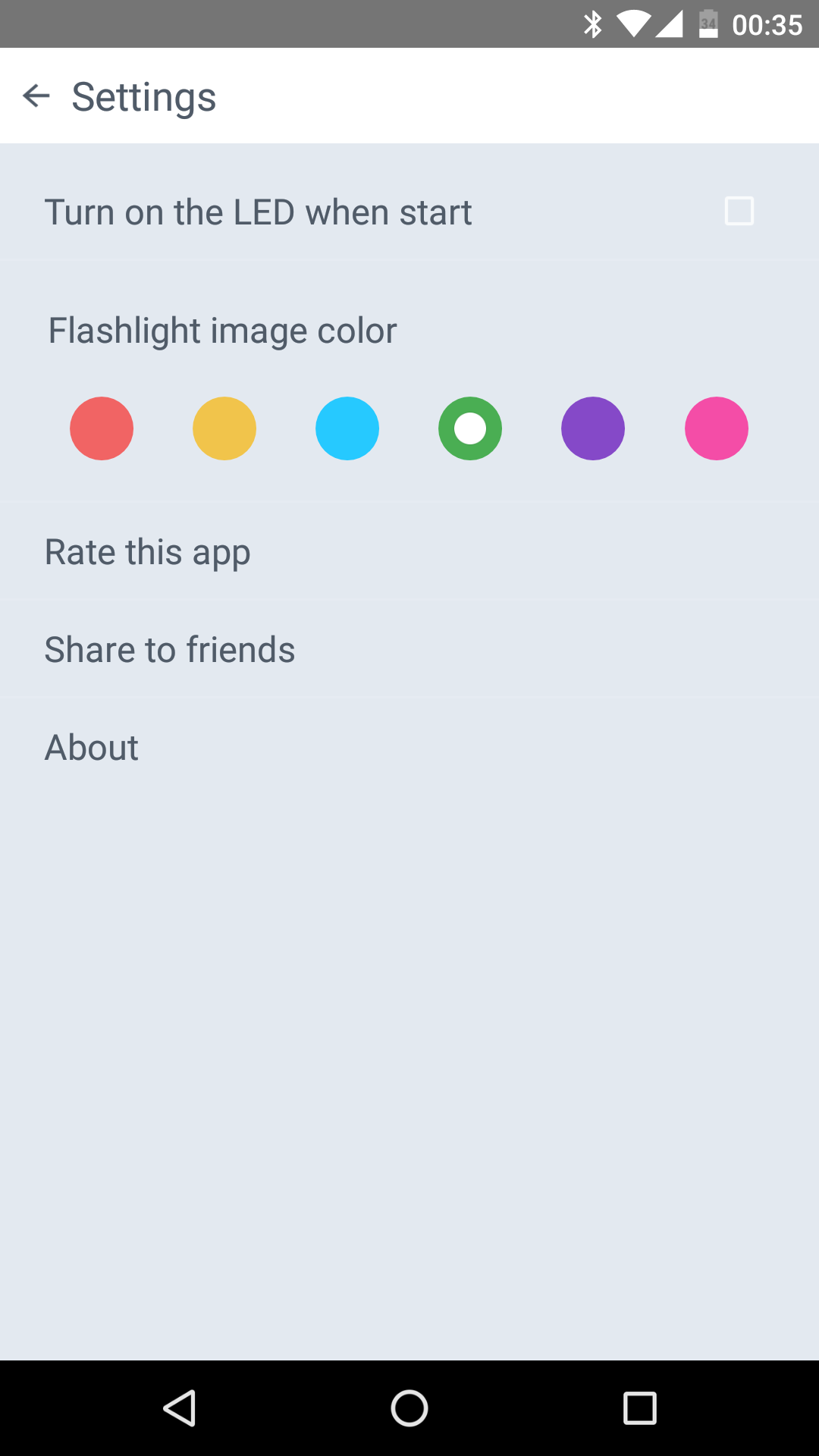Screen dimensions: 819x1456
Task: Tap the Turn on the LED label
Action: pos(258,212)
